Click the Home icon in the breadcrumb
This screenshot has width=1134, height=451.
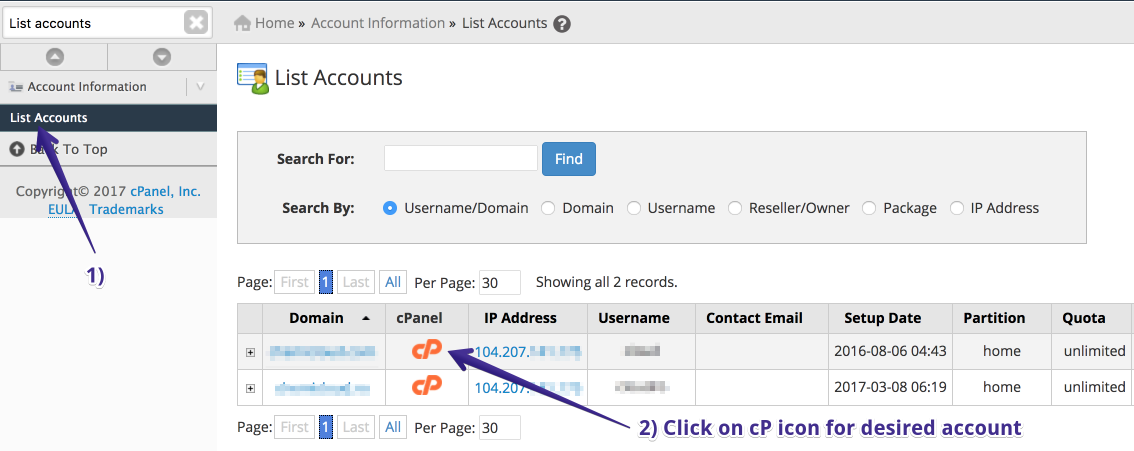(242, 23)
